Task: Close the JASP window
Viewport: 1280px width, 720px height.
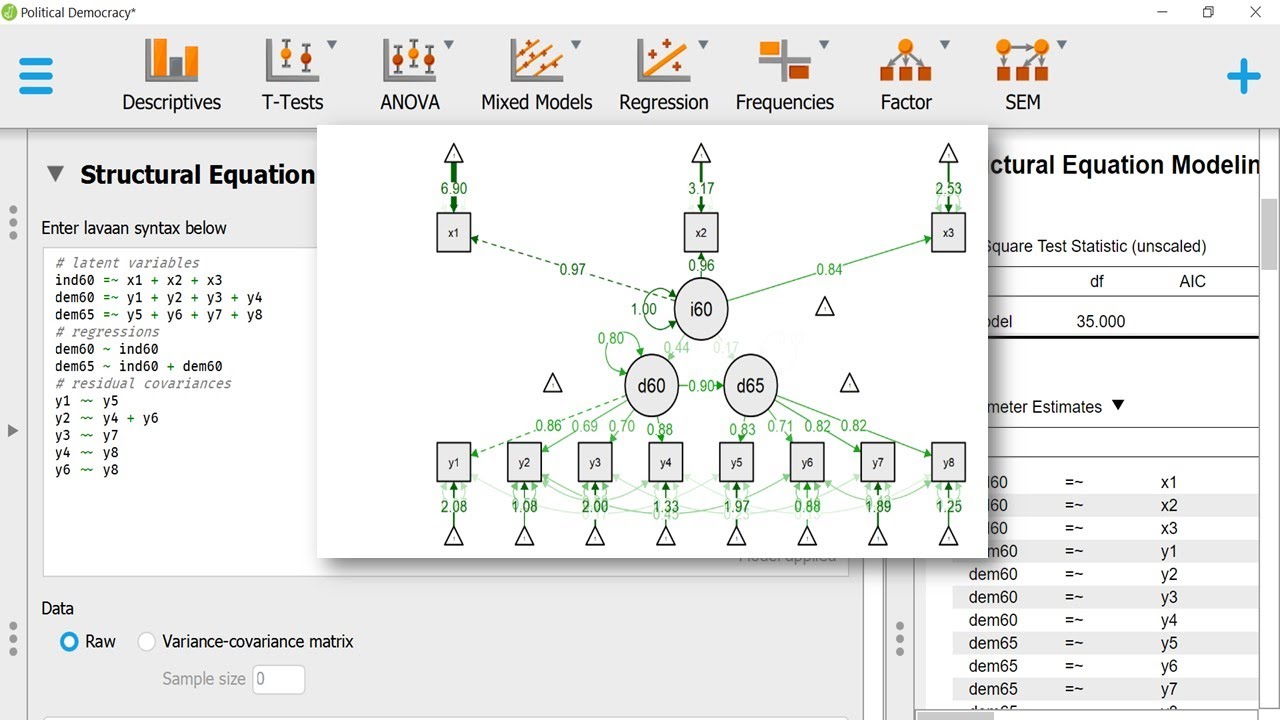Action: point(1256,12)
